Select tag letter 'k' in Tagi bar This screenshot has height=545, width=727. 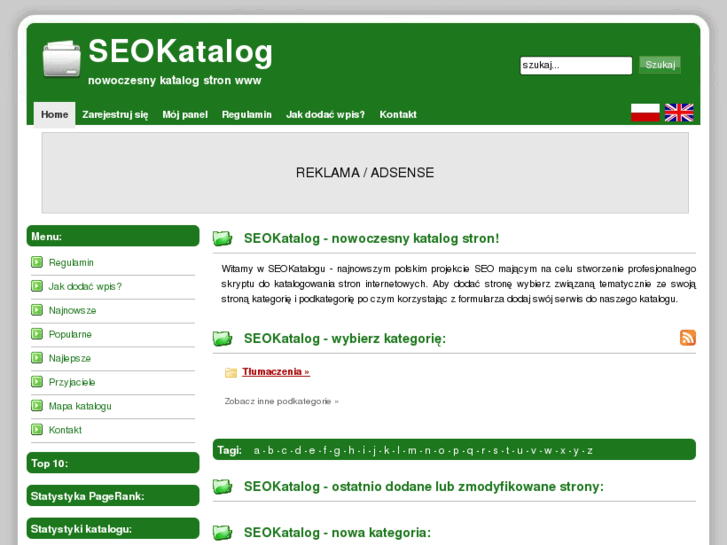tap(386, 451)
